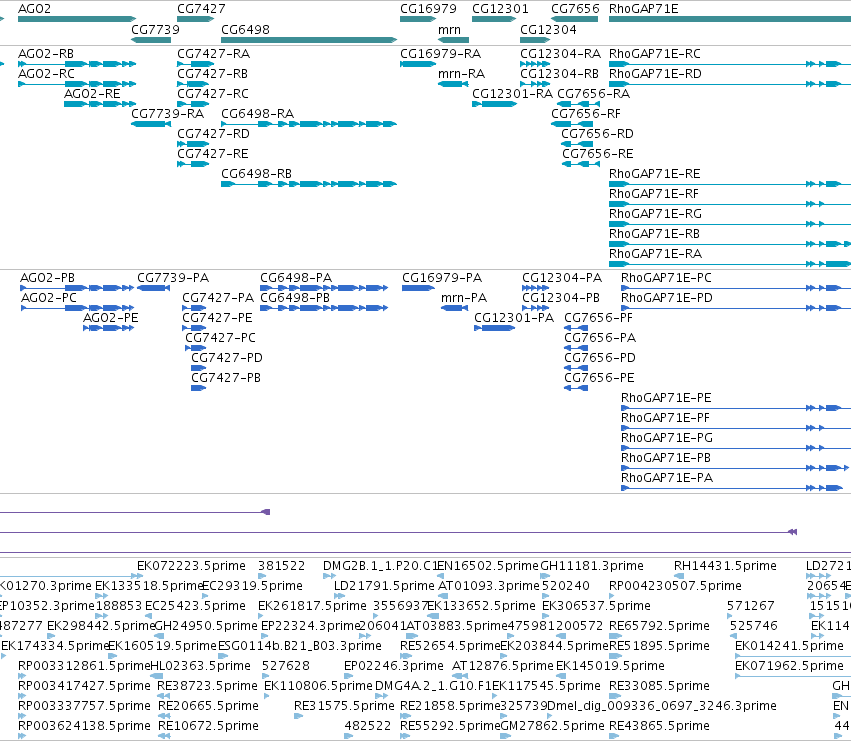Click protein CG7739-PA
851x741 pixels.
173,278
